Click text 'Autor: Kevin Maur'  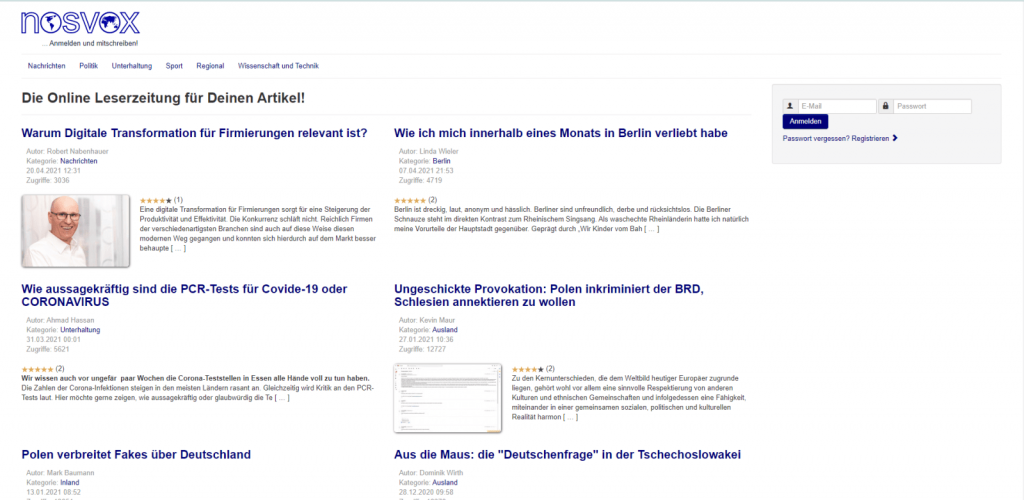426,320
